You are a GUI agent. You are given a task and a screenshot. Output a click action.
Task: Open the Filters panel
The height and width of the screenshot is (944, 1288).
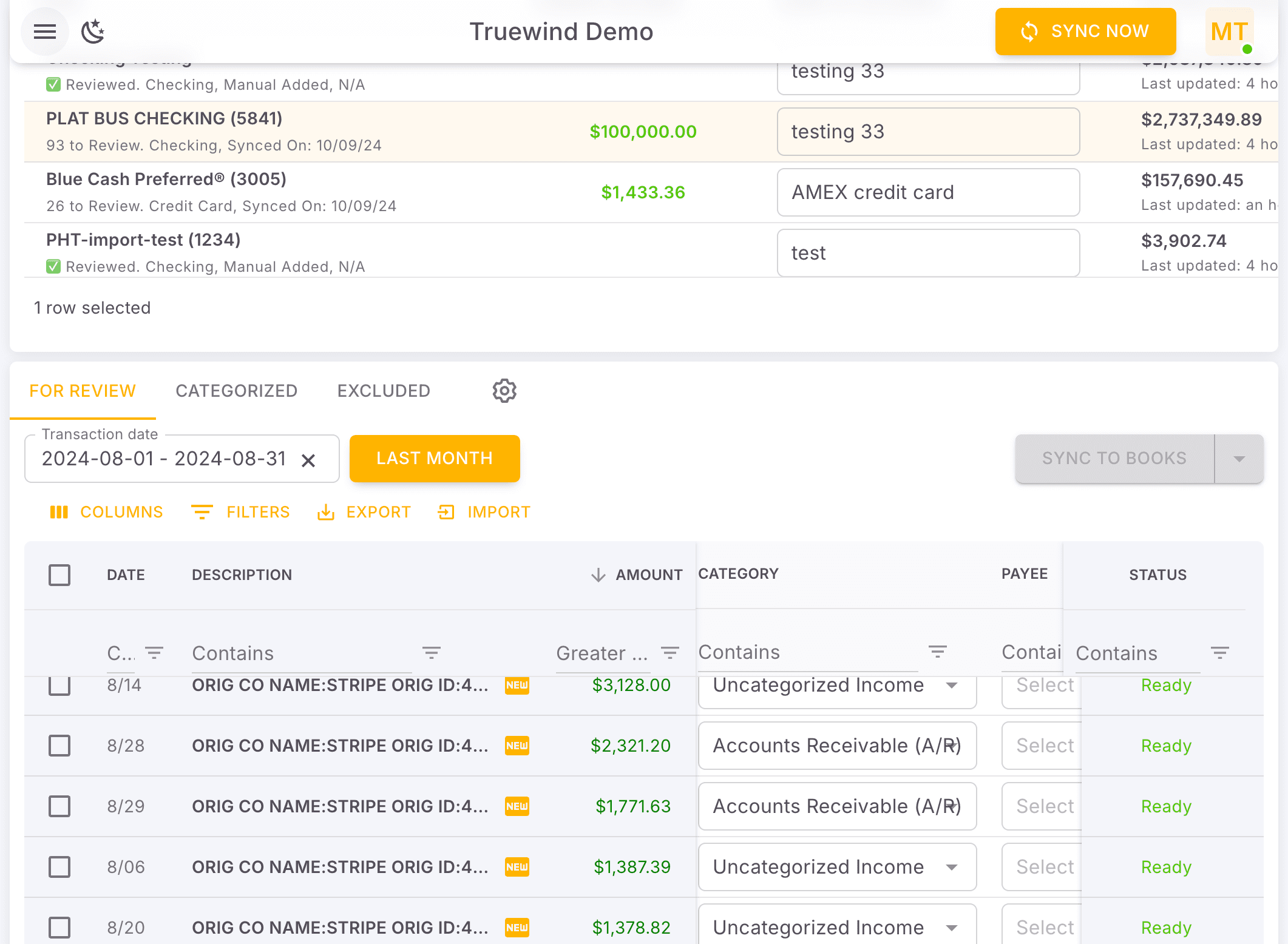coord(241,513)
